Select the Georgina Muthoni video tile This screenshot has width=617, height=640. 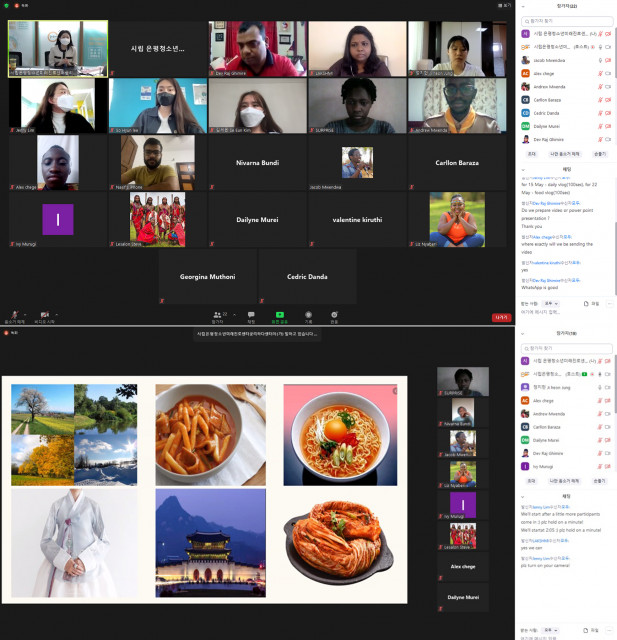tap(207, 276)
